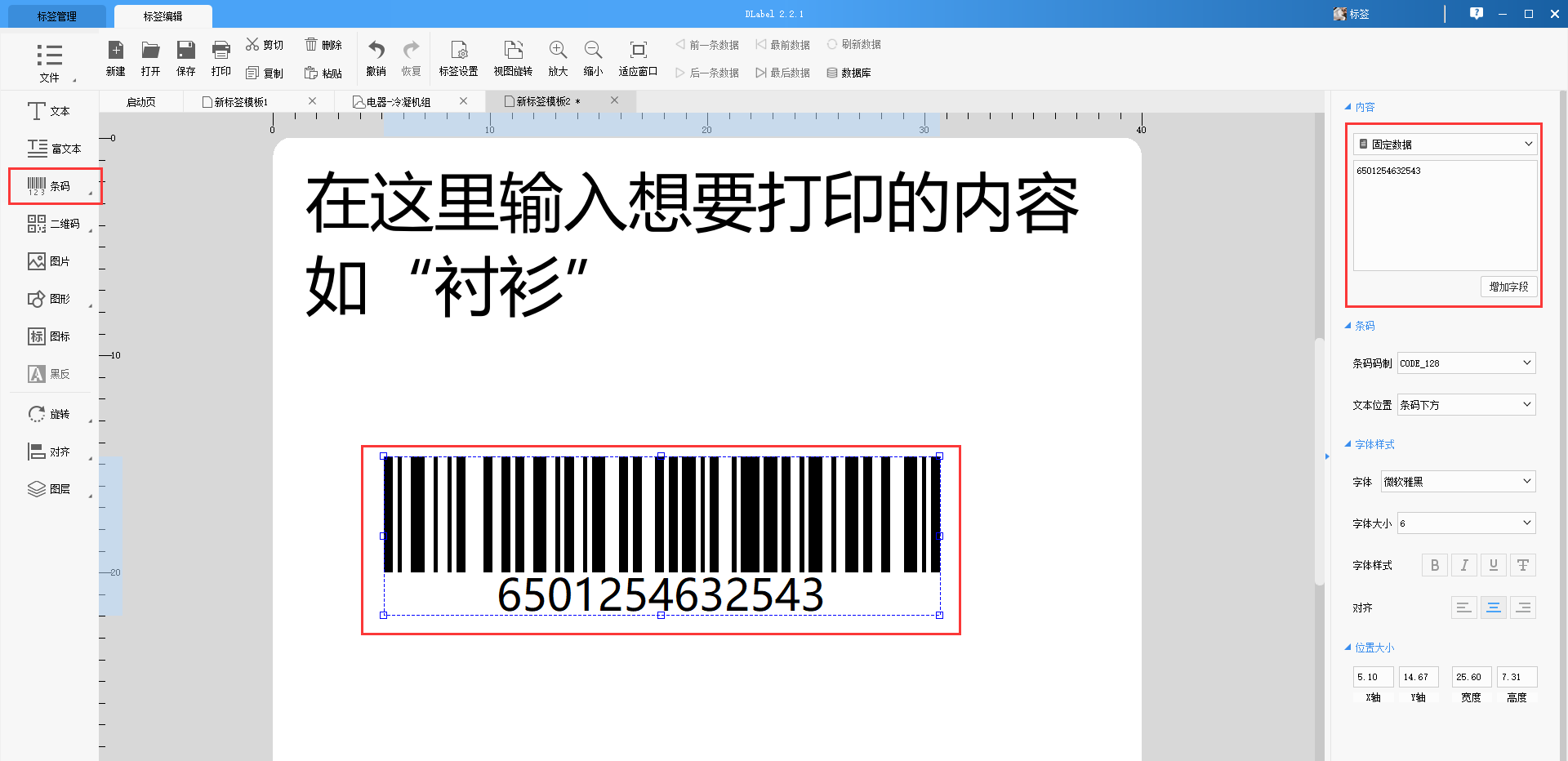This screenshot has height=761, width=1568.
Task: Click the 黑反 invert tool
Action: click(49, 374)
